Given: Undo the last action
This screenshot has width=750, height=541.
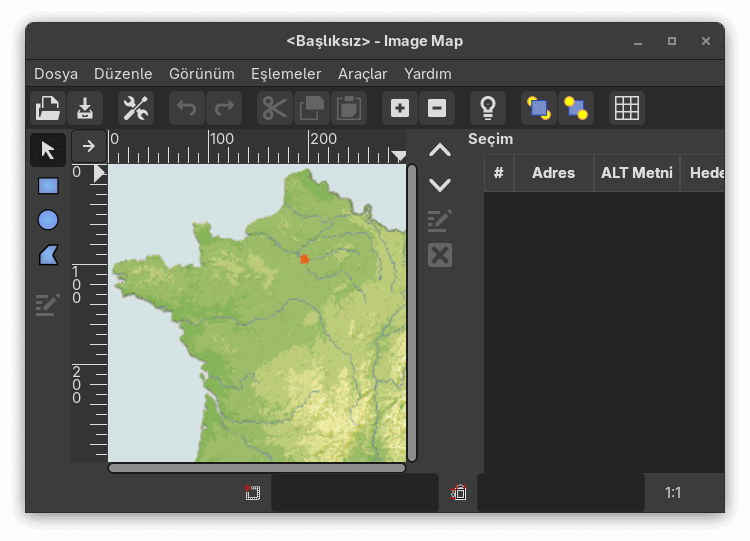Looking at the screenshot, I should pyautogui.click(x=187, y=108).
